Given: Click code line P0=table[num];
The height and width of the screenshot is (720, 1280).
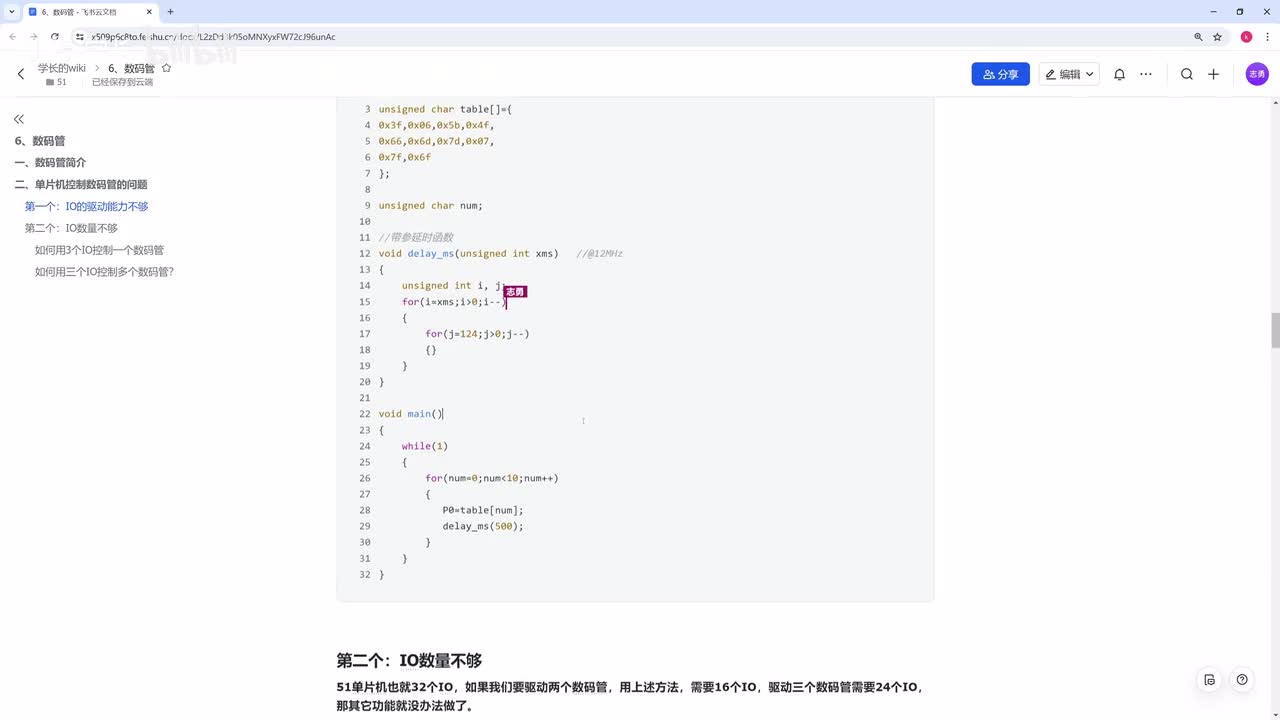Looking at the screenshot, I should coord(483,510).
